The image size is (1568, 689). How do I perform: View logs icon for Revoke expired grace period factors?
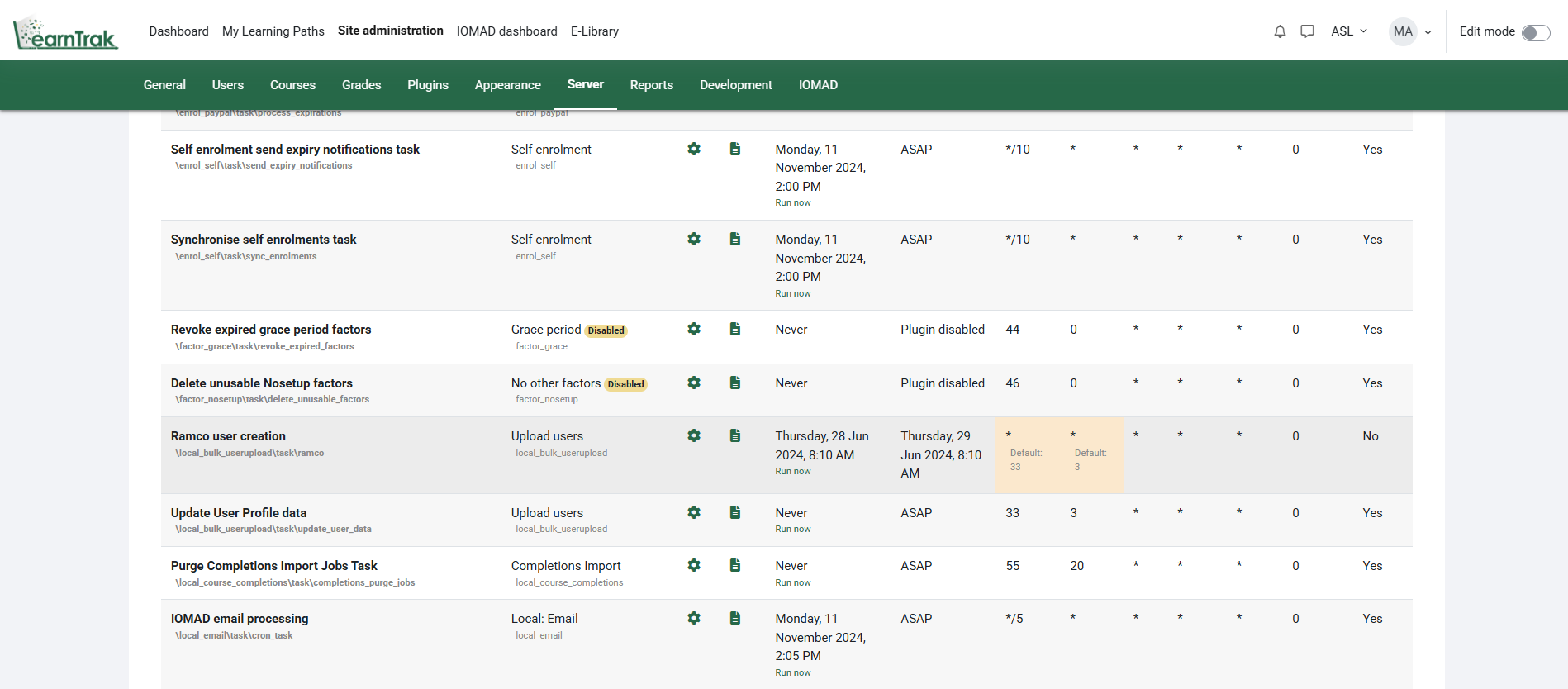tap(734, 329)
